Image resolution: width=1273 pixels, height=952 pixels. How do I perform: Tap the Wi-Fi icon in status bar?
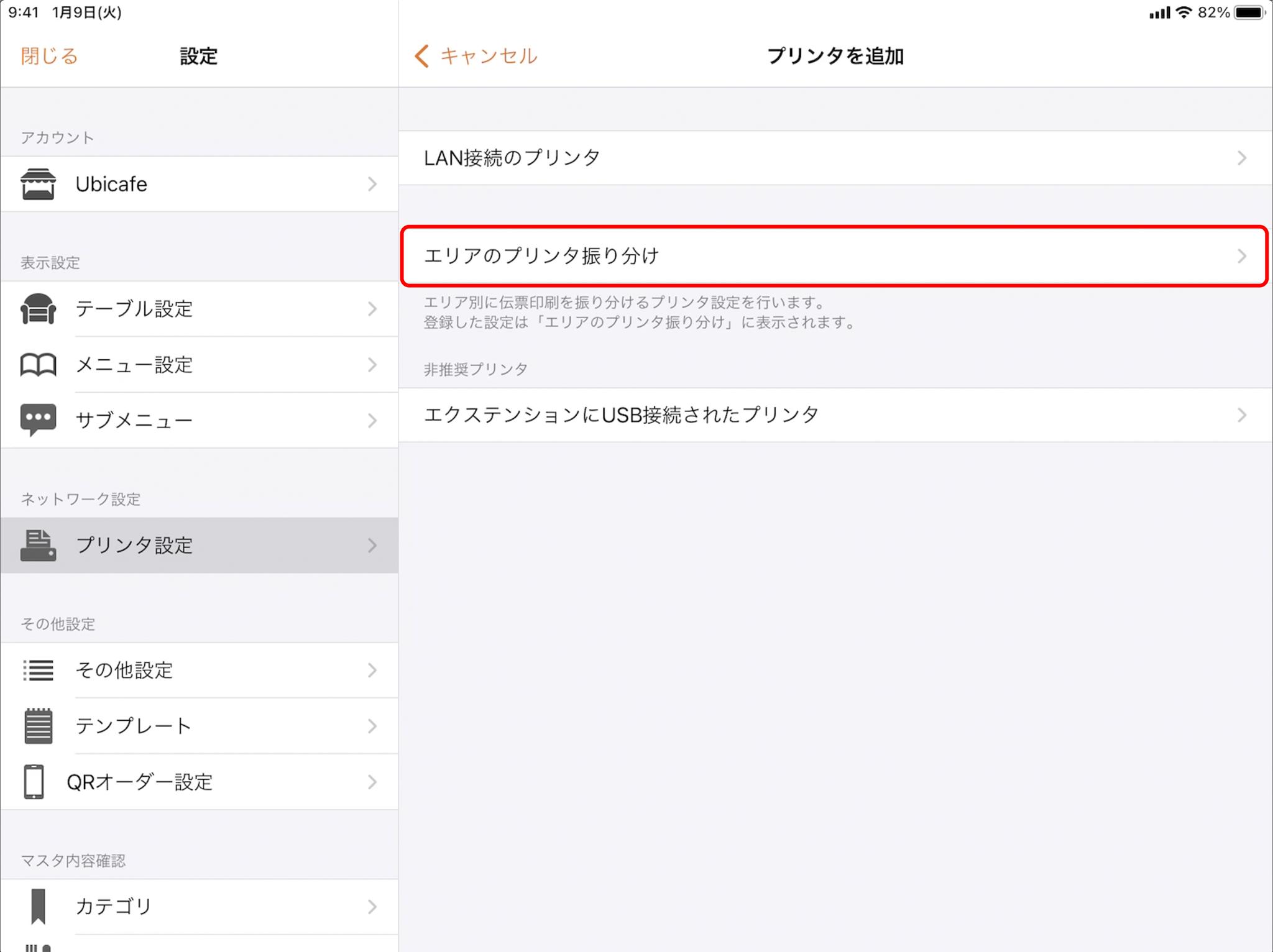[x=1184, y=12]
